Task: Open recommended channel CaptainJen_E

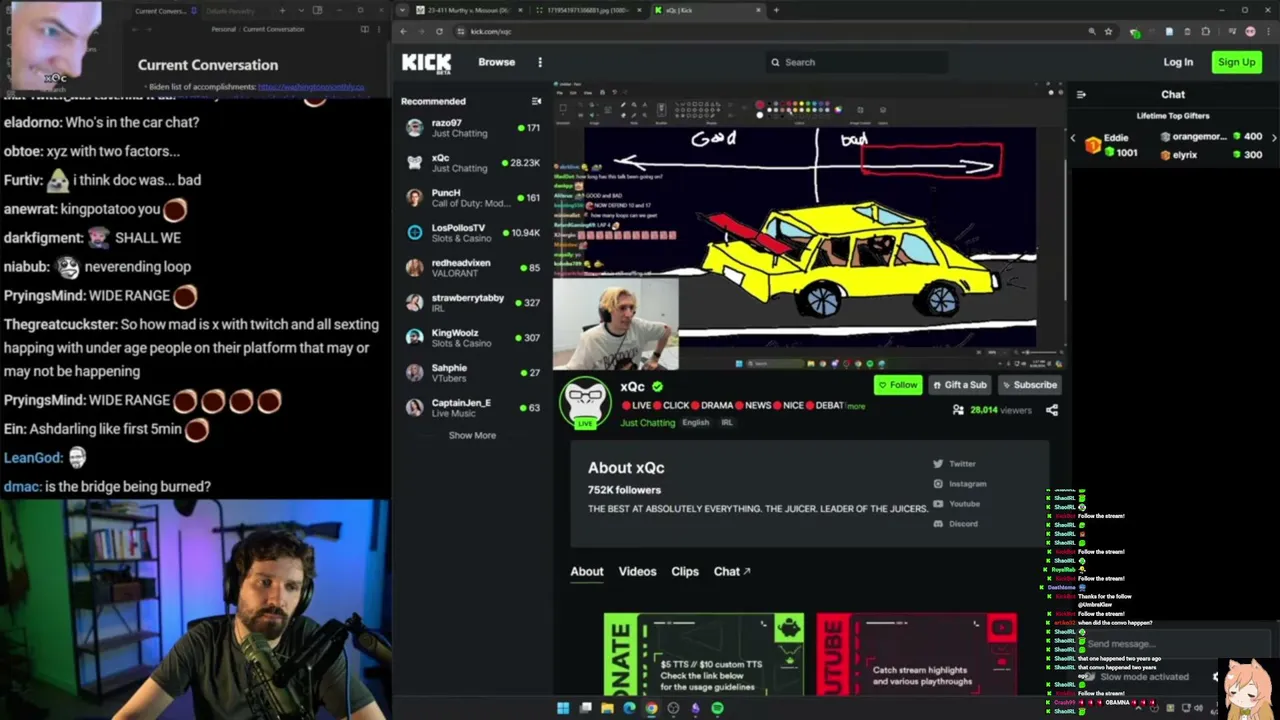Action: 472,408
